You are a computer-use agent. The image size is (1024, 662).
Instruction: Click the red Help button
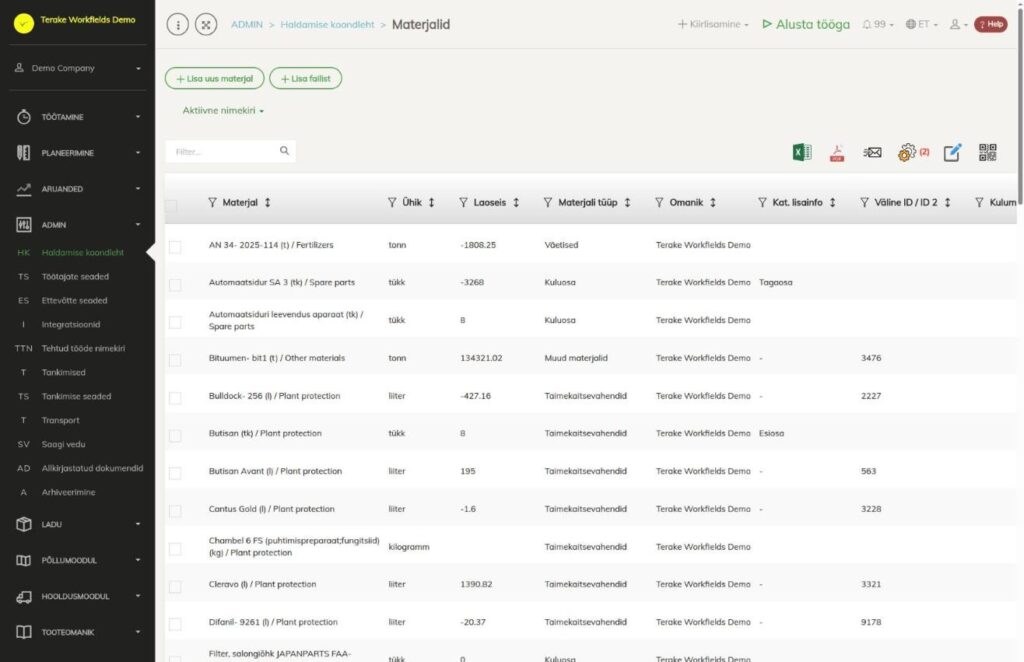(x=991, y=24)
